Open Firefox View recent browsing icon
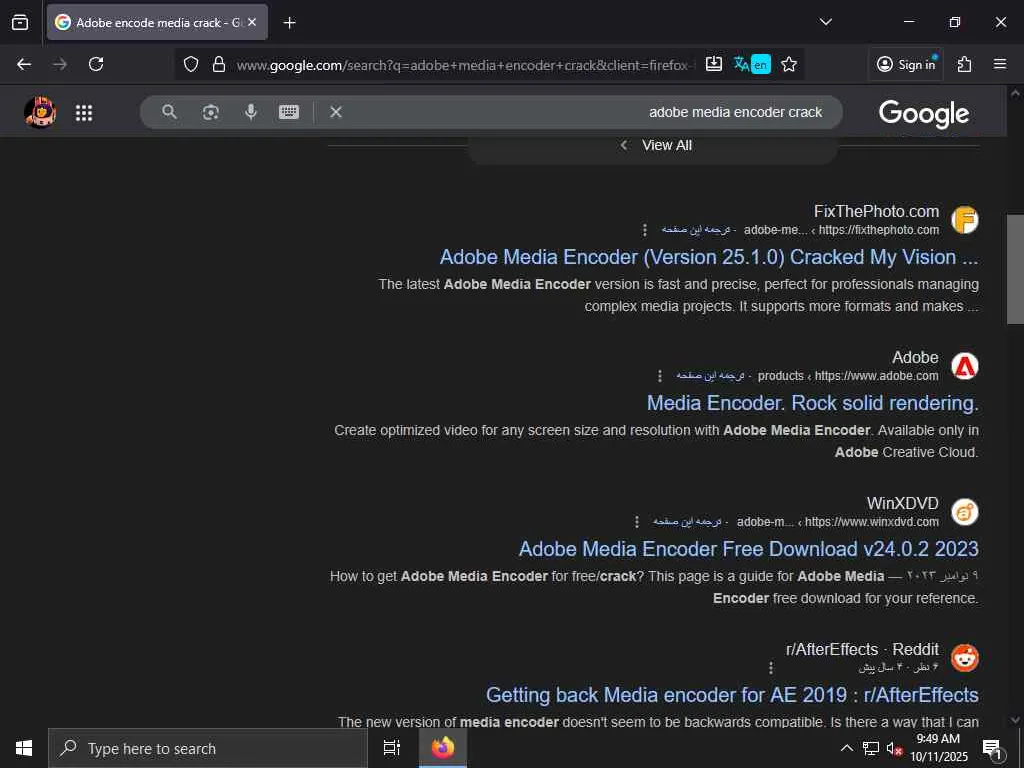This screenshot has height=768, width=1024. [20, 22]
